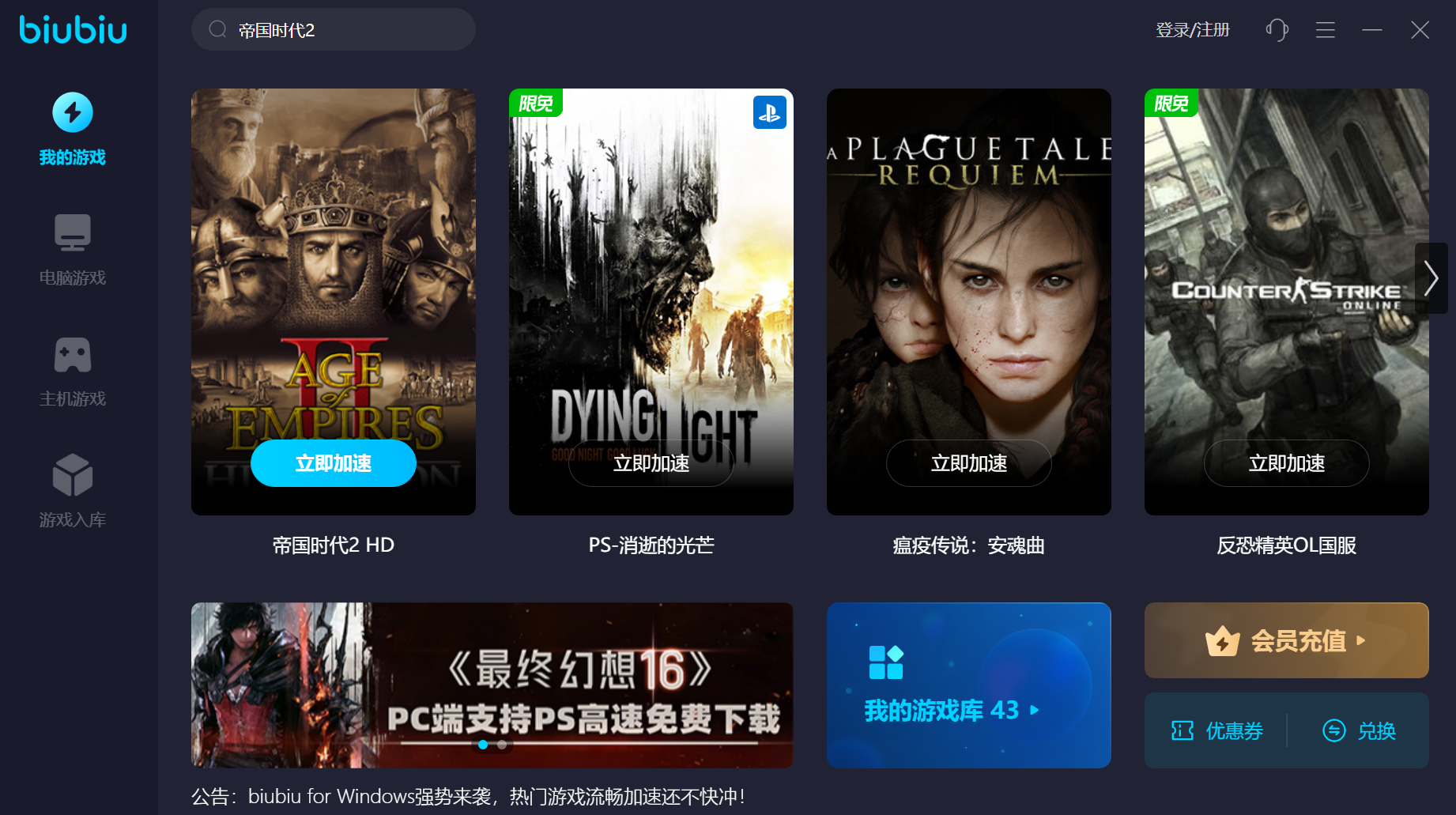Switch to second banner carousel dot
The width and height of the screenshot is (1456, 815).
point(502,745)
